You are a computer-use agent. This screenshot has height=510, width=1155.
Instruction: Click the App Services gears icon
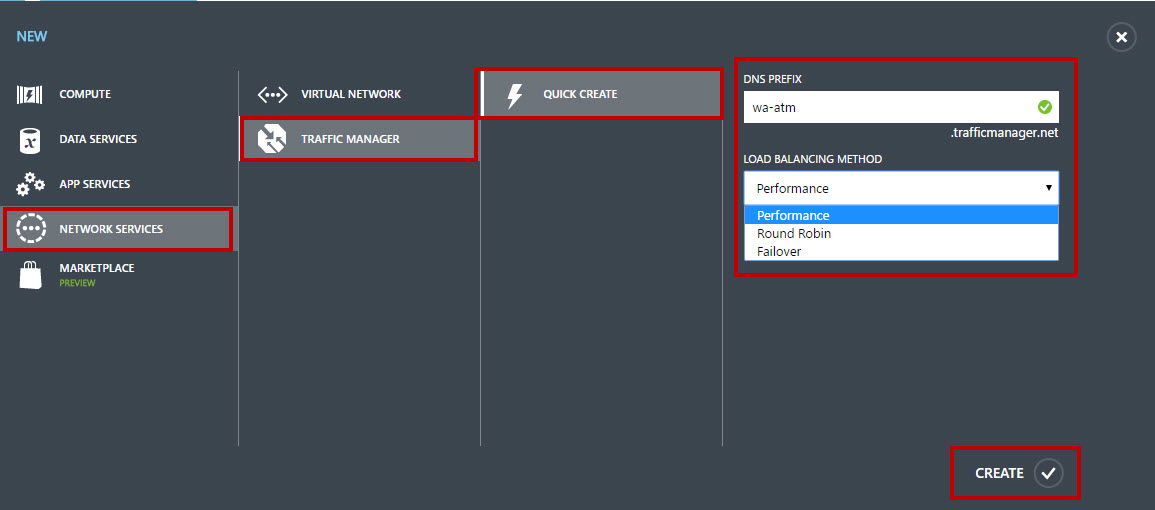[x=29, y=184]
